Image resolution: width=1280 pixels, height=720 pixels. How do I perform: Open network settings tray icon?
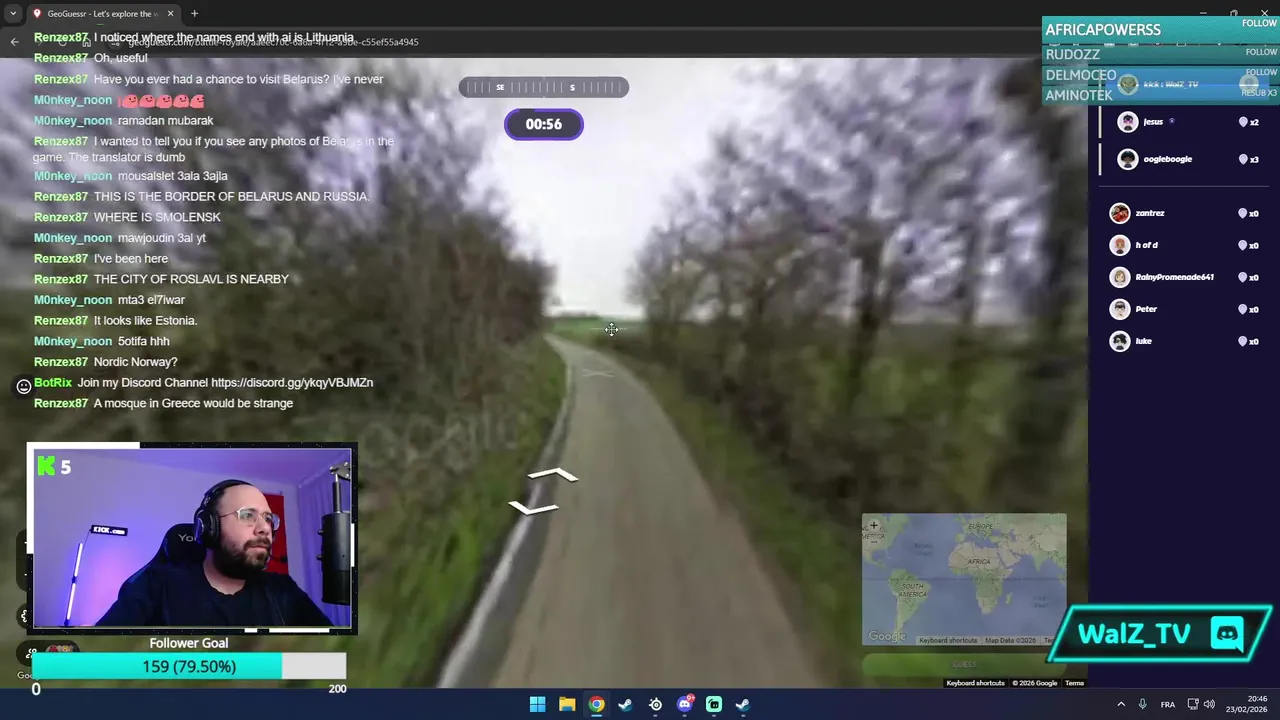pos(1193,704)
